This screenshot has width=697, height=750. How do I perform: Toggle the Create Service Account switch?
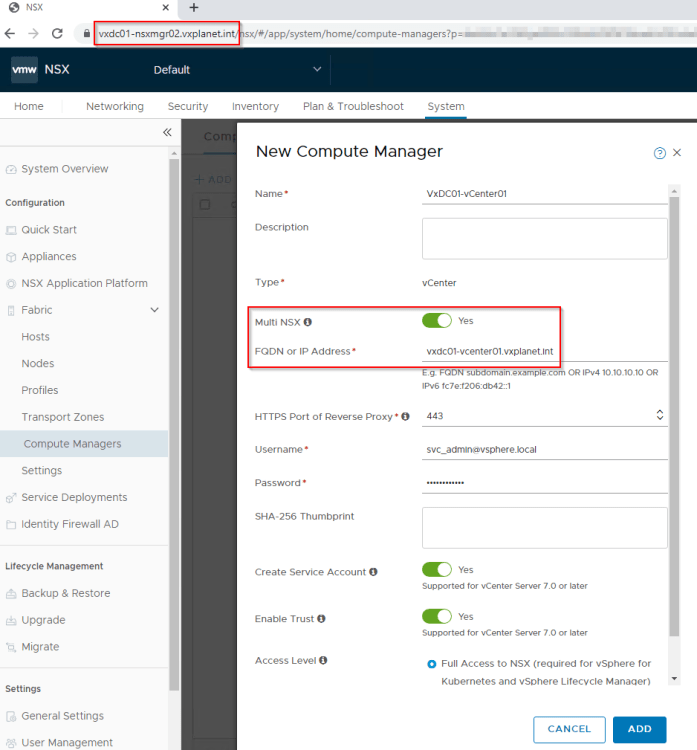436,569
